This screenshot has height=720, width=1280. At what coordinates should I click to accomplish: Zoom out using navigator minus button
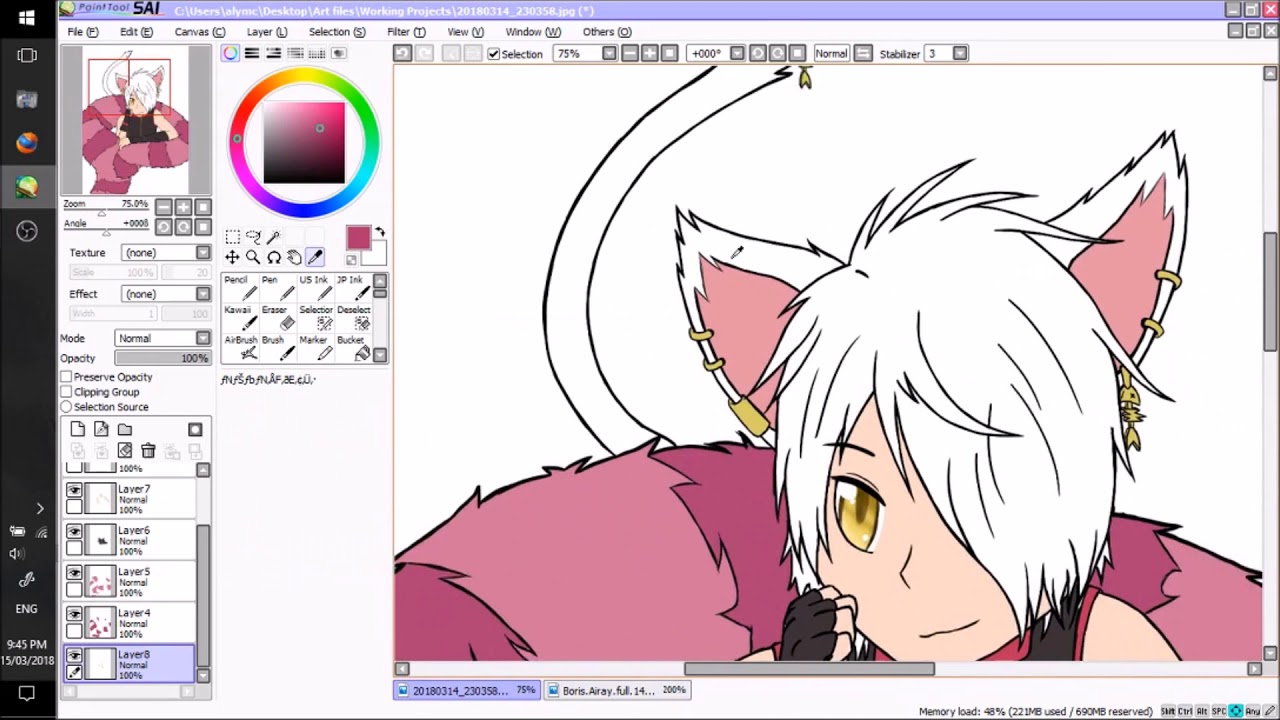coord(163,207)
